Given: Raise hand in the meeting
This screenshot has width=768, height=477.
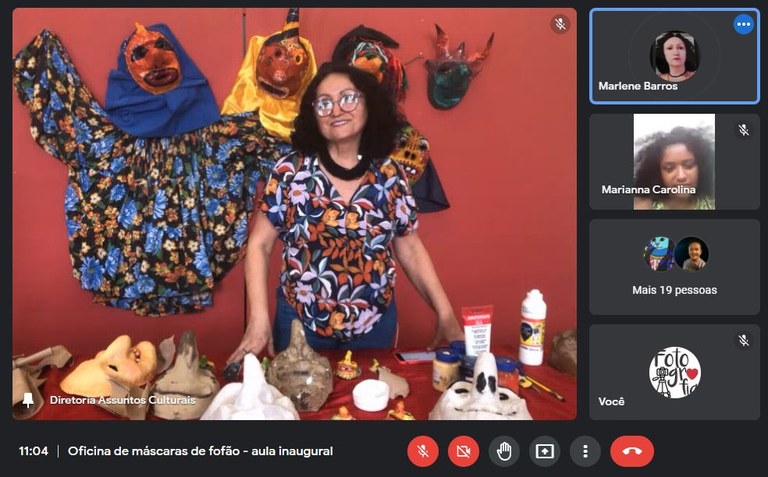Looking at the screenshot, I should [504, 451].
